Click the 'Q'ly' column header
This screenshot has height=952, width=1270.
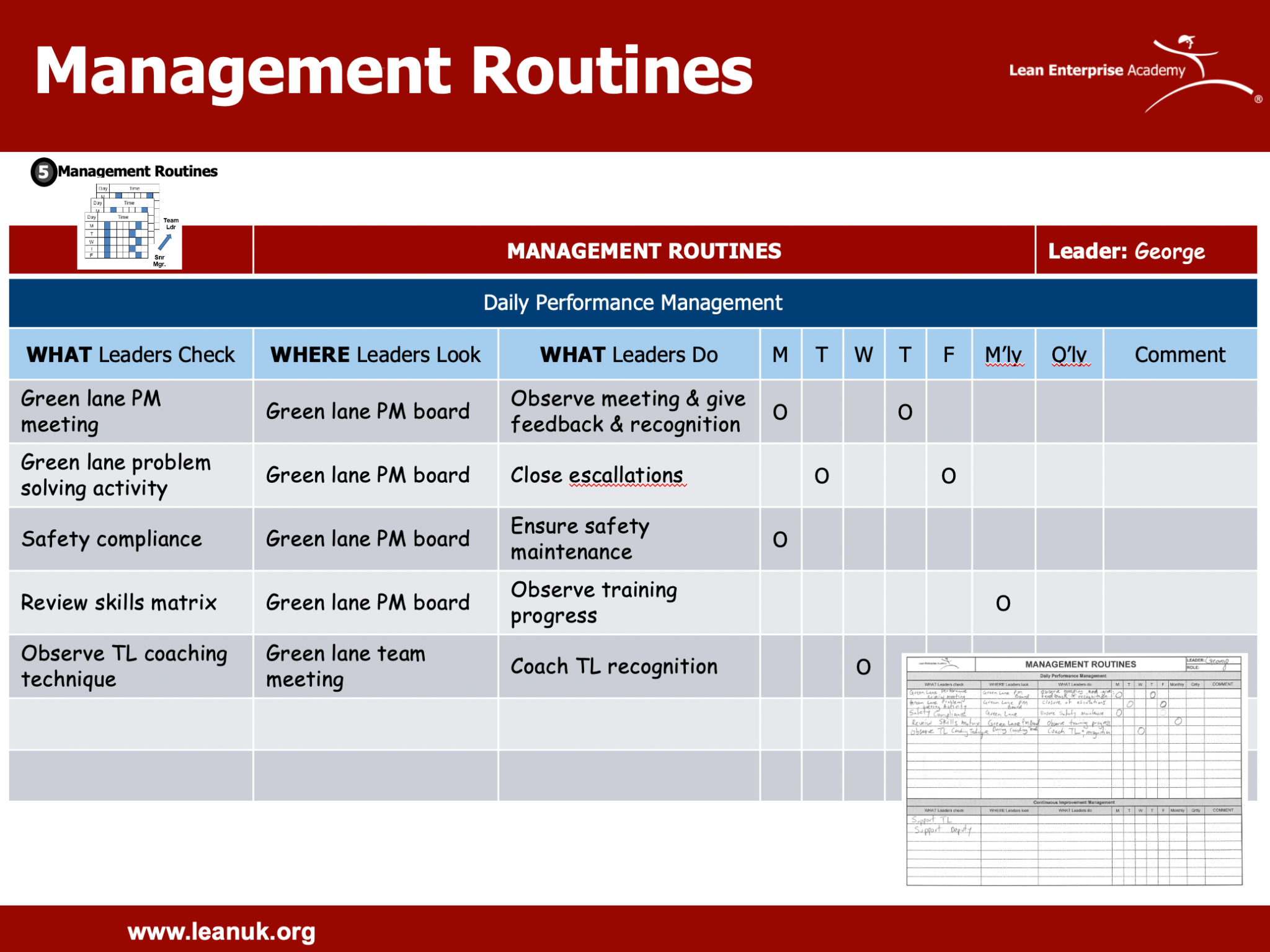1069,354
